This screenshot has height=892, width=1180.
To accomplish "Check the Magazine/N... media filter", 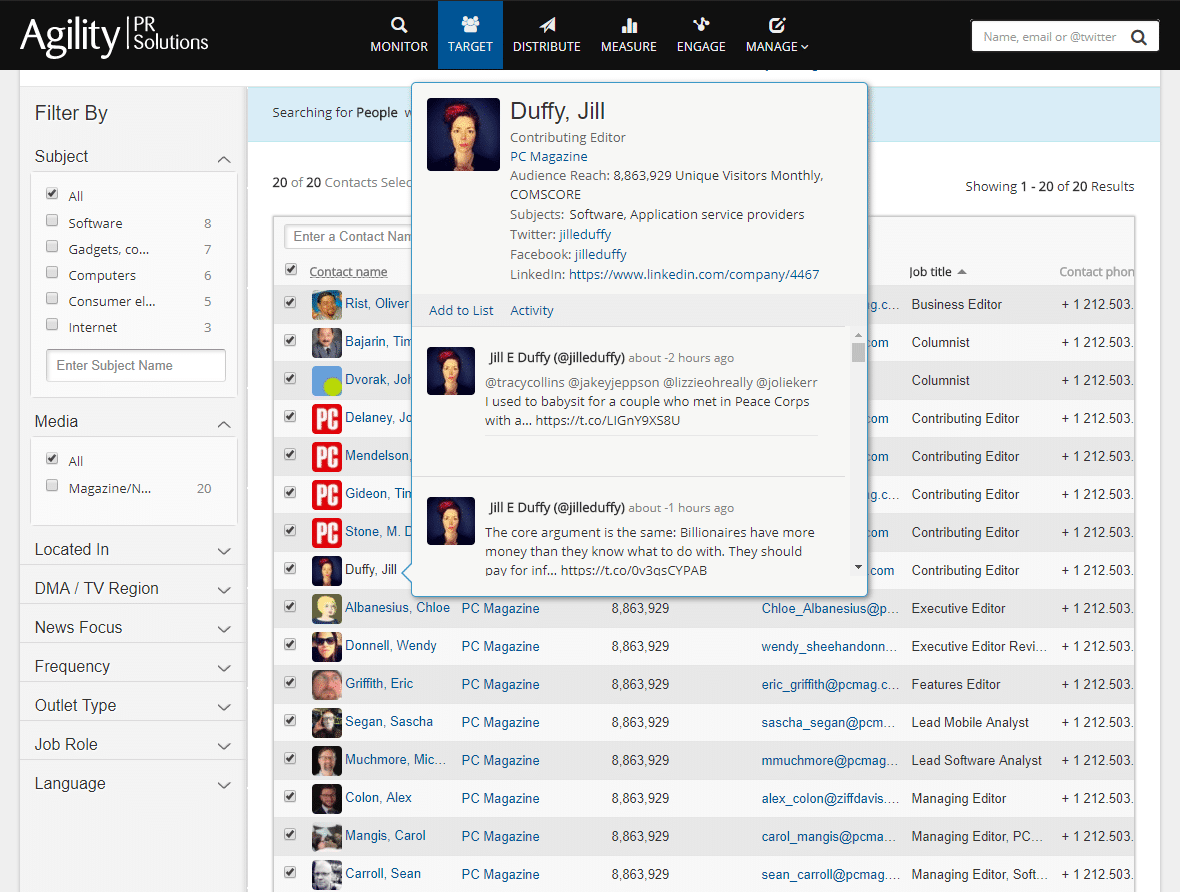I will tap(52, 486).
